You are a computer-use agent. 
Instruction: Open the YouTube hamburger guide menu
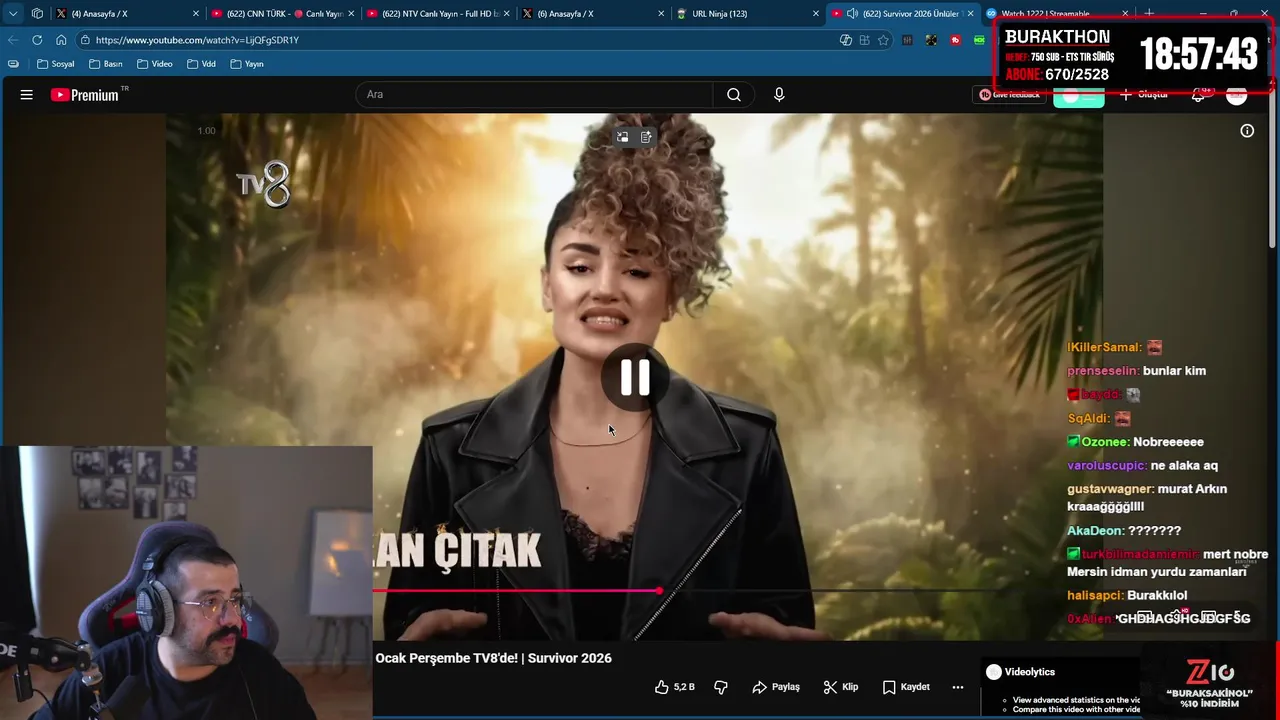[27, 95]
